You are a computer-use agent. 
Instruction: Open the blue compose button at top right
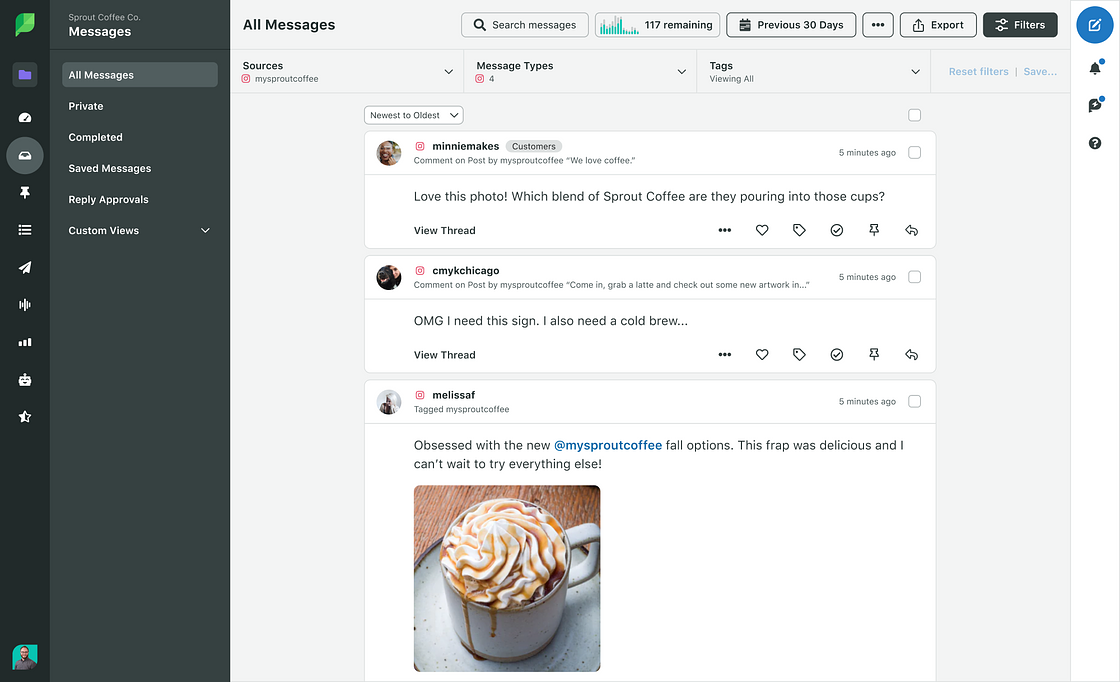click(x=1094, y=25)
